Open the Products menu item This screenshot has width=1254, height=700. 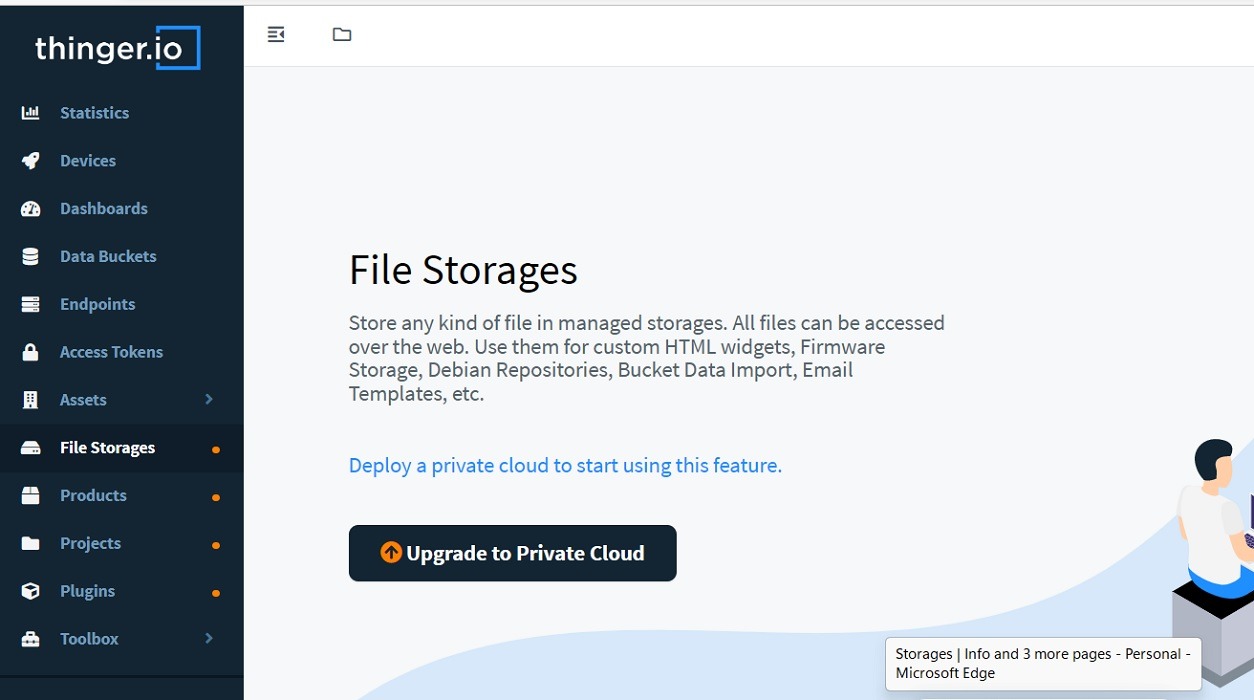(93, 496)
